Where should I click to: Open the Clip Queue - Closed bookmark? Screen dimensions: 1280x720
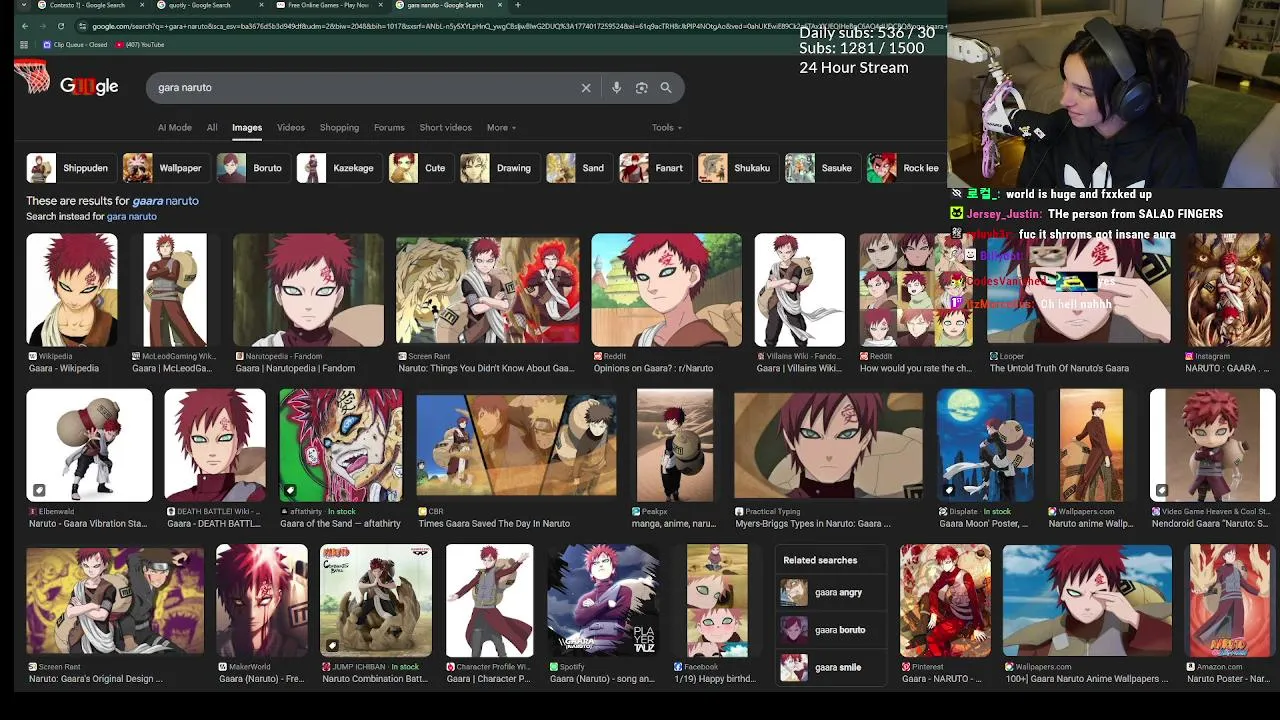[x=75, y=45]
